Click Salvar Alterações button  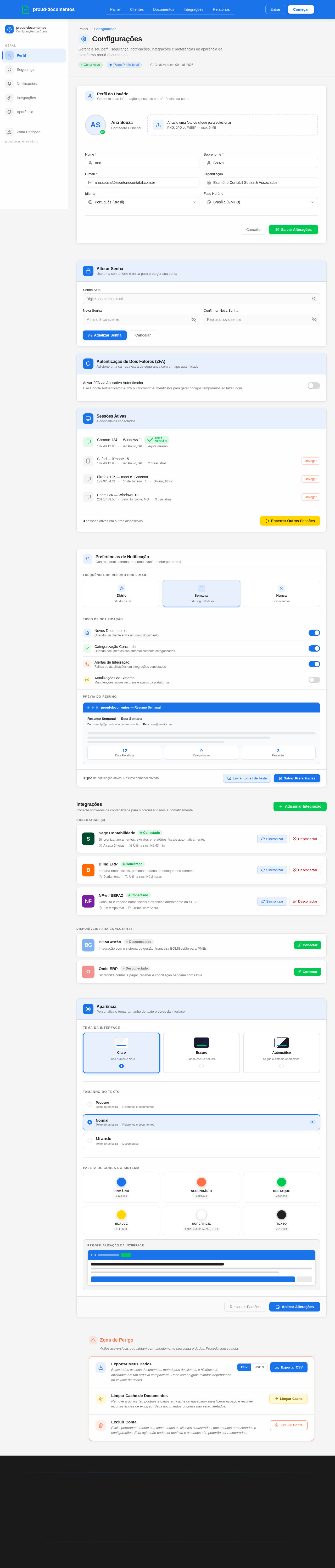point(294,230)
